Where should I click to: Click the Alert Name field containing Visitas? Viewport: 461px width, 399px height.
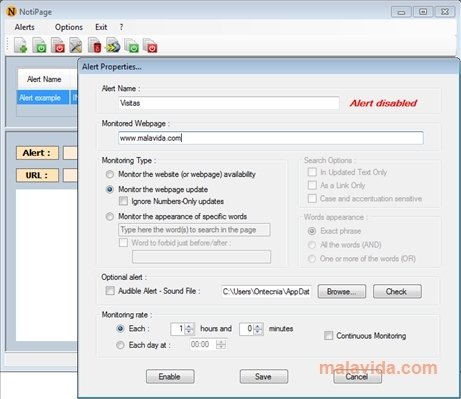[x=229, y=103]
